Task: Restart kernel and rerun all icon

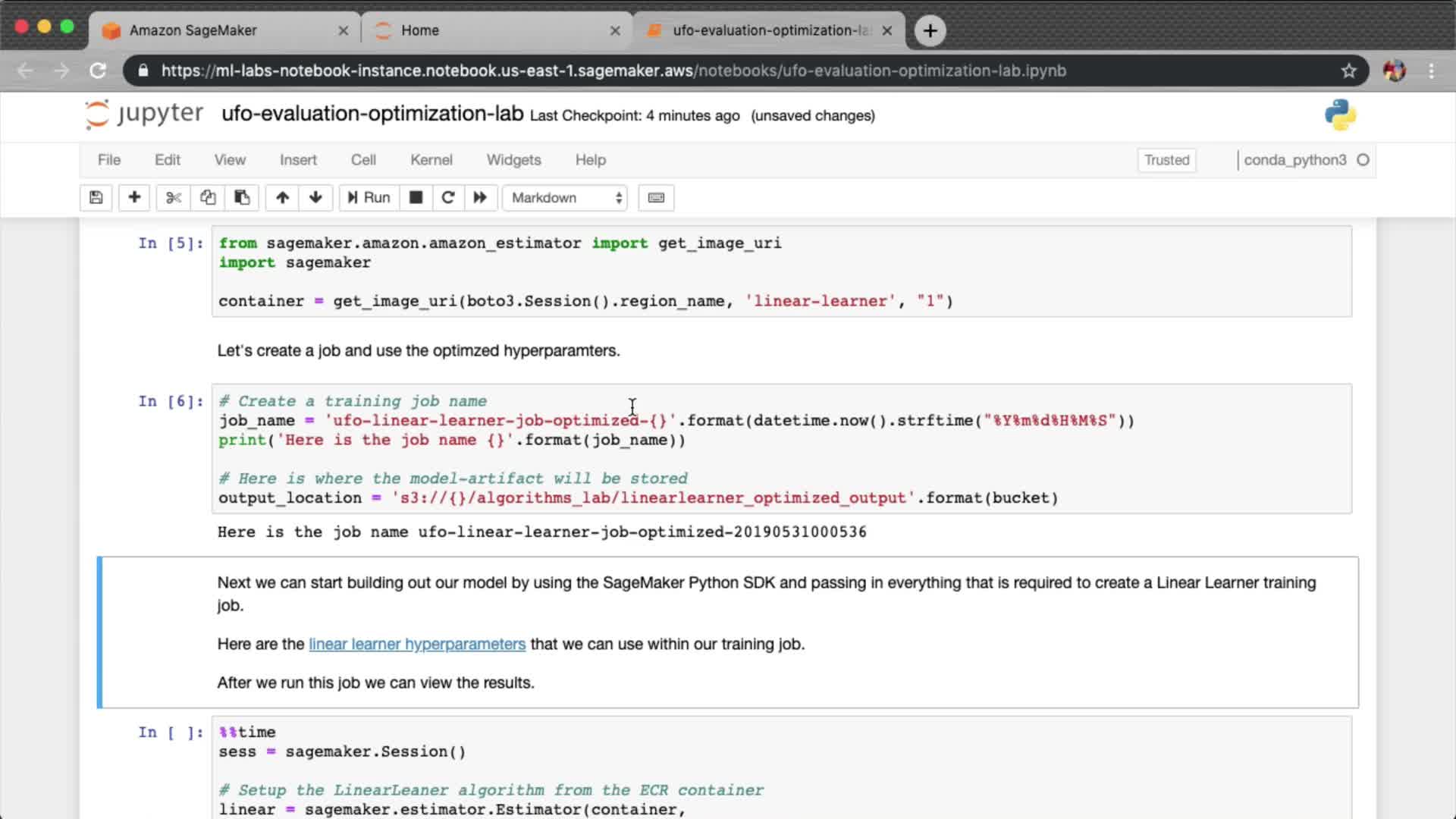Action: click(x=480, y=198)
